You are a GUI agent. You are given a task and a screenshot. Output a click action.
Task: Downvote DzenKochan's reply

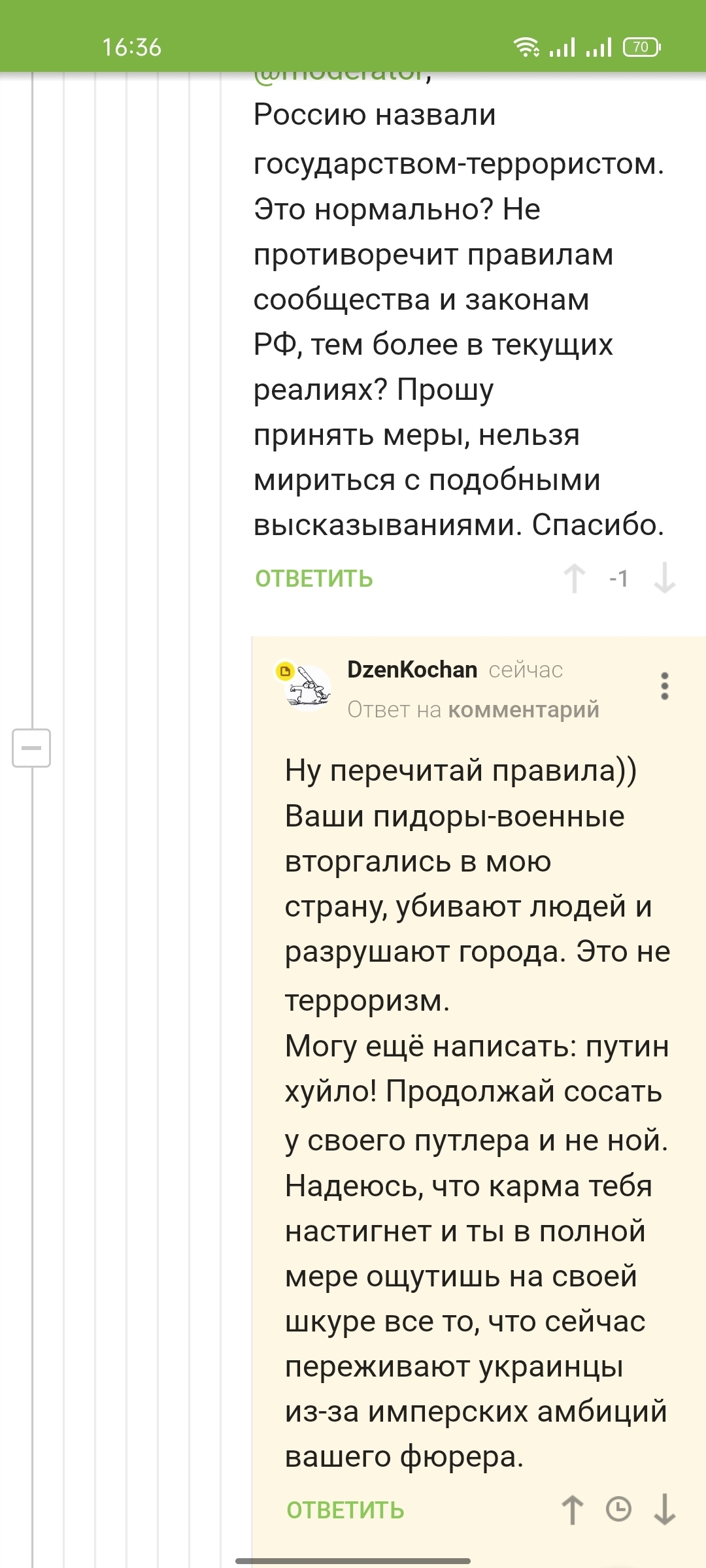pos(665,1510)
